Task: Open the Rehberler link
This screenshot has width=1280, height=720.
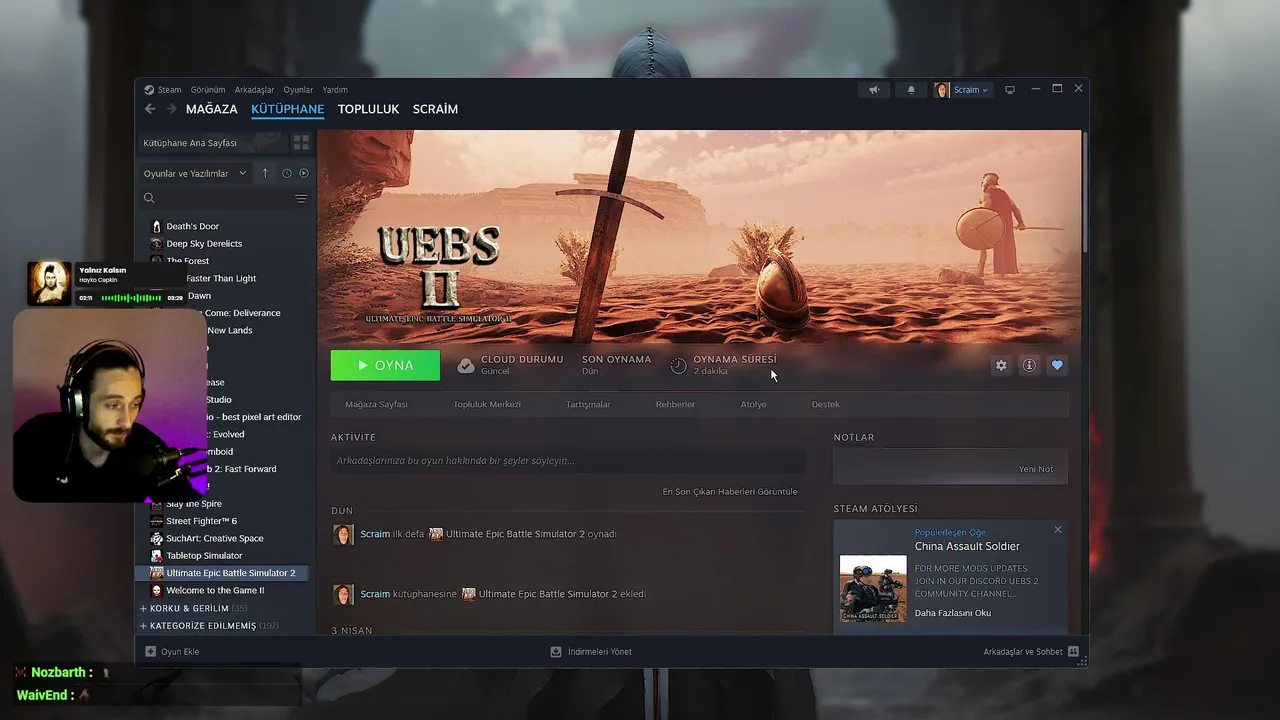Action: point(675,404)
